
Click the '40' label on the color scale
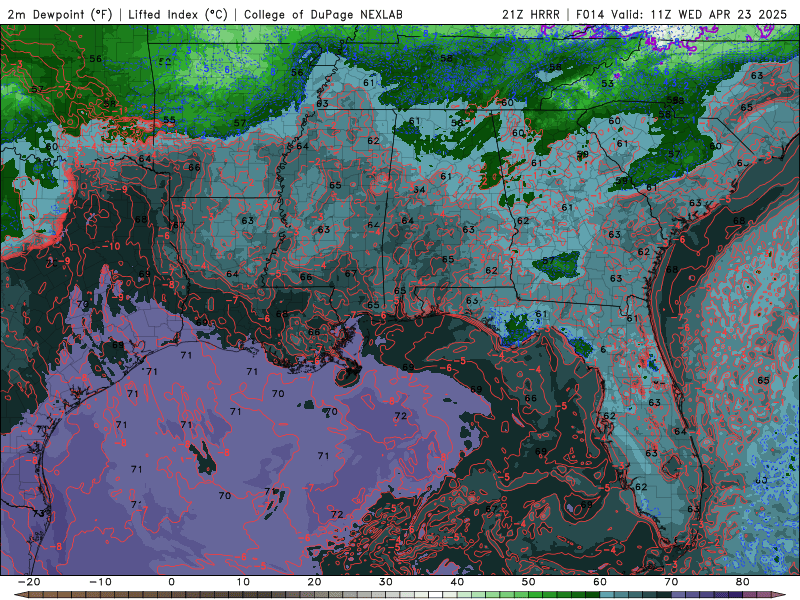pos(457,582)
